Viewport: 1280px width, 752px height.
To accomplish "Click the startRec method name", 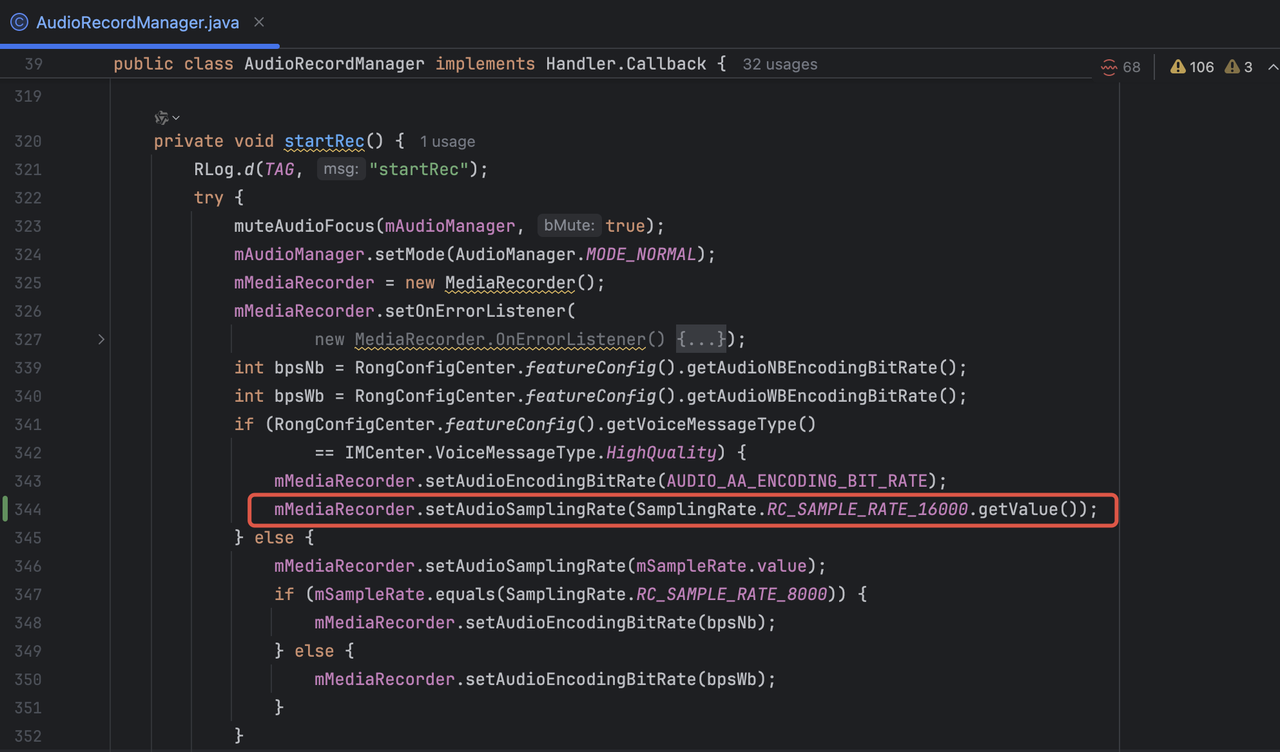I will pos(324,142).
